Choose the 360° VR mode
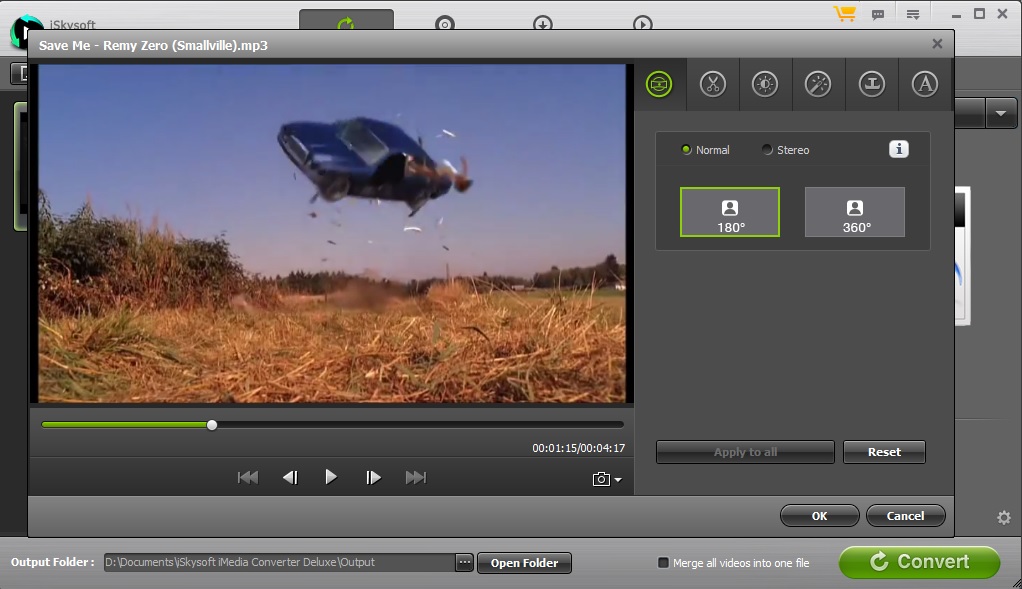Image resolution: width=1022 pixels, height=589 pixels. point(854,212)
